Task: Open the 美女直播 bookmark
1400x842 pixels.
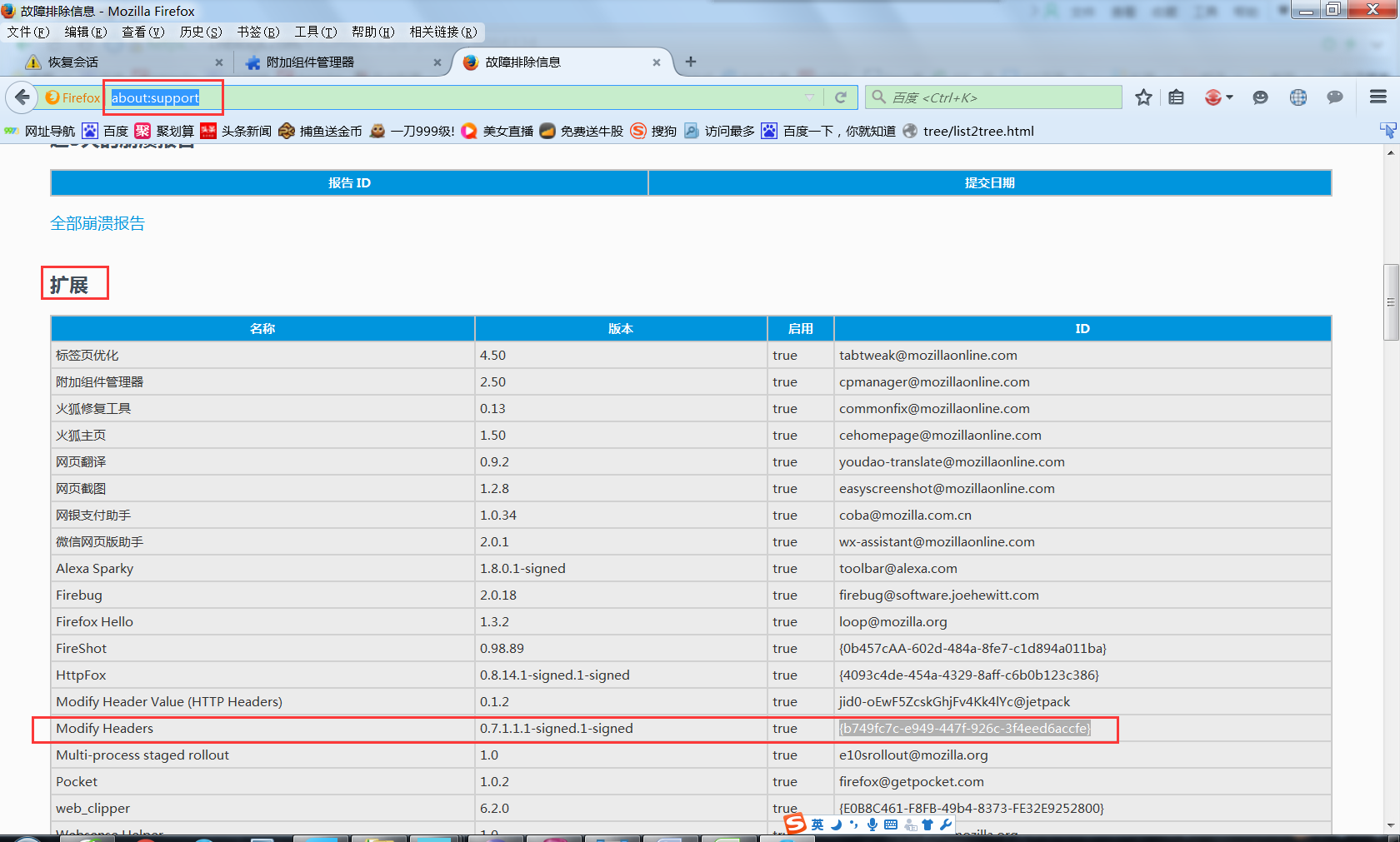Action: coord(497,131)
